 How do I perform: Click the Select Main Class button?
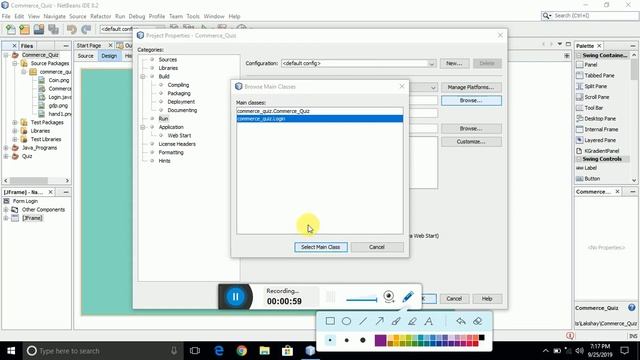[x=321, y=247]
